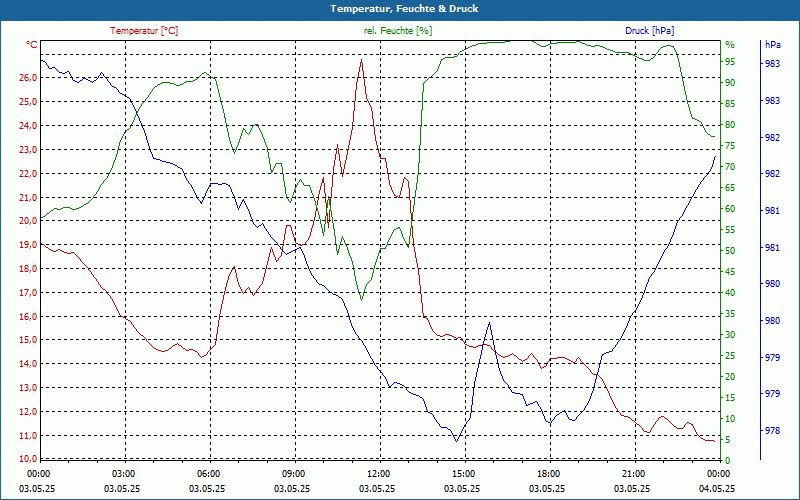
Task: Click the "25,0" temperature axis value
Action: pyautogui.click(x=28, y=102)
